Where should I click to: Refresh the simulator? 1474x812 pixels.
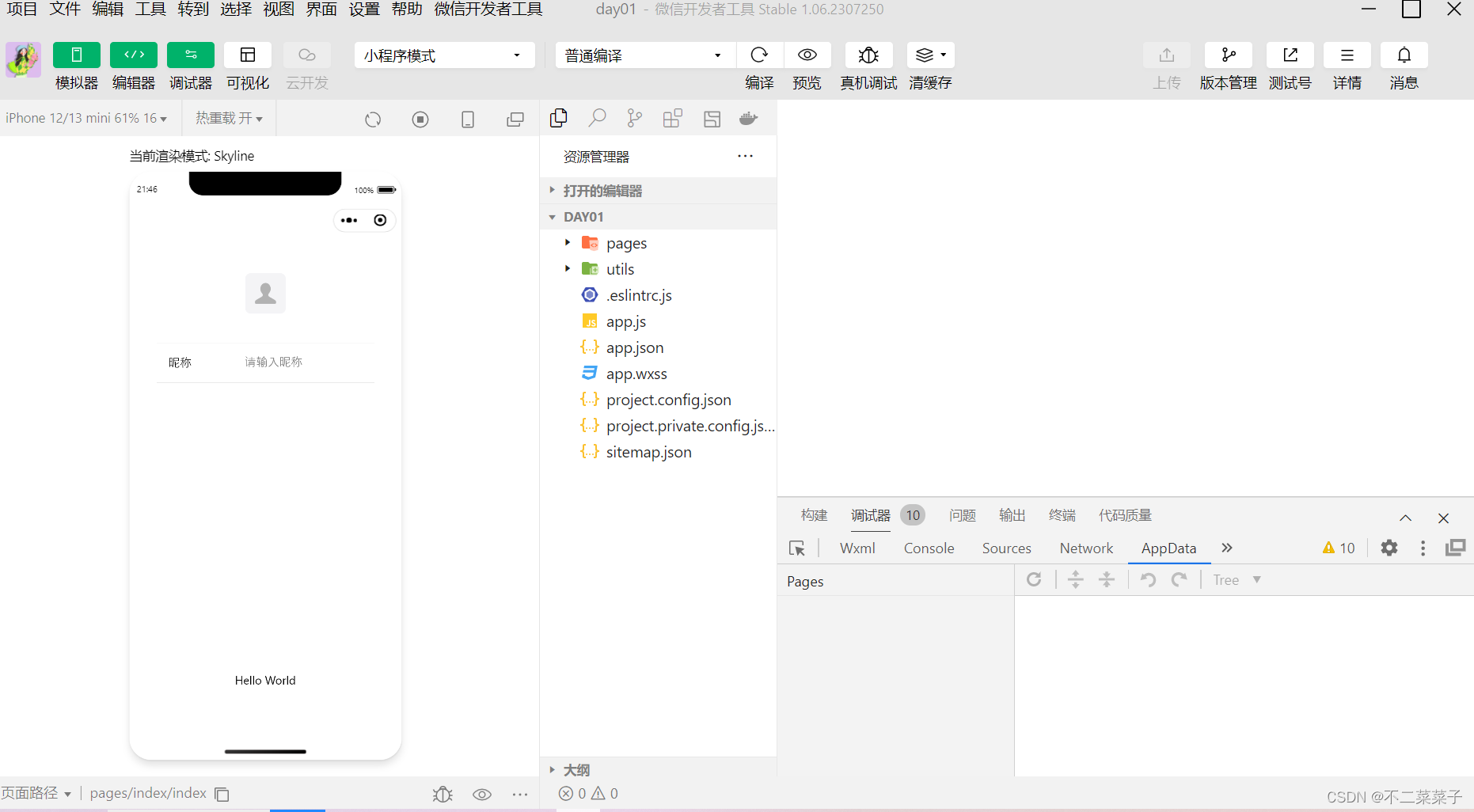point(373,120)
